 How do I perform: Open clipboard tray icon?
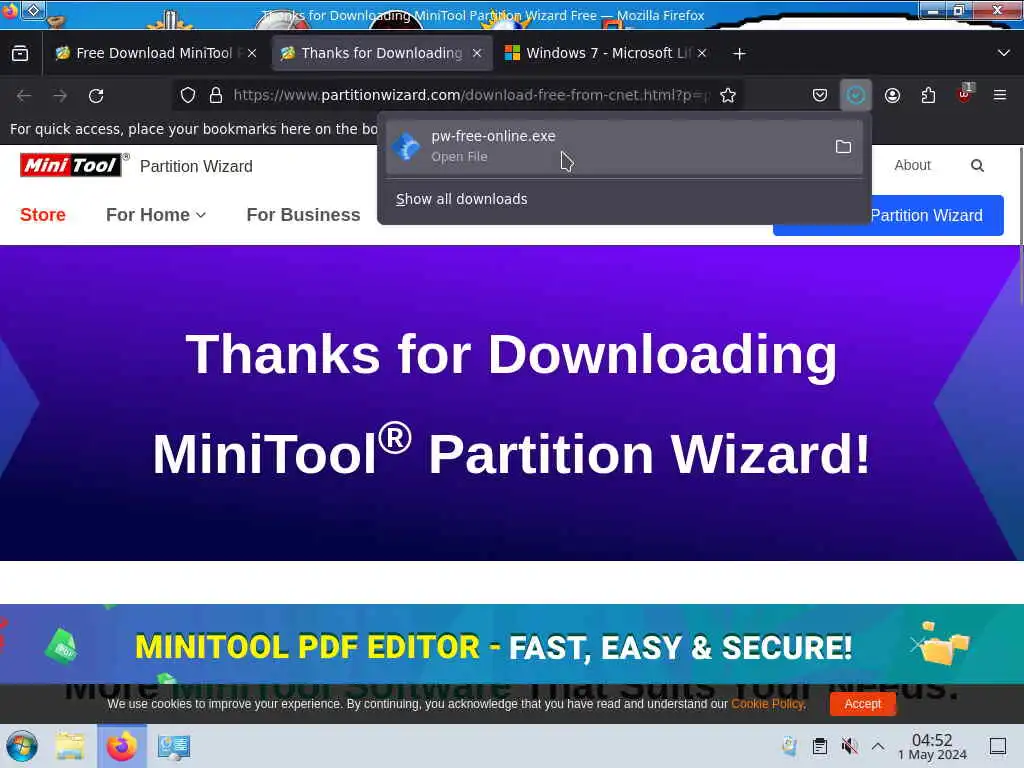coord(820,746)
